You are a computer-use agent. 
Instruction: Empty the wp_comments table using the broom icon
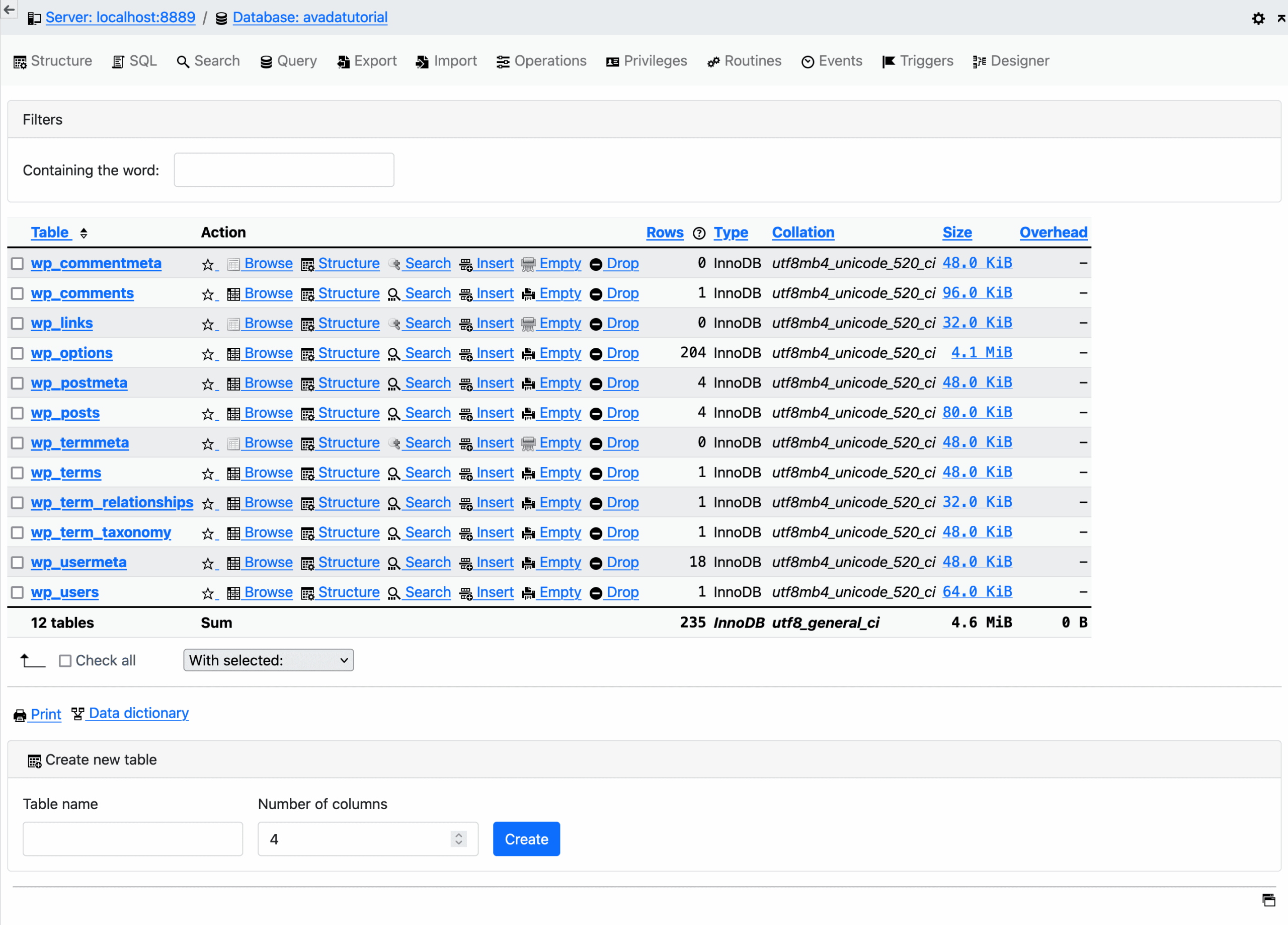(x=528, y=293)
